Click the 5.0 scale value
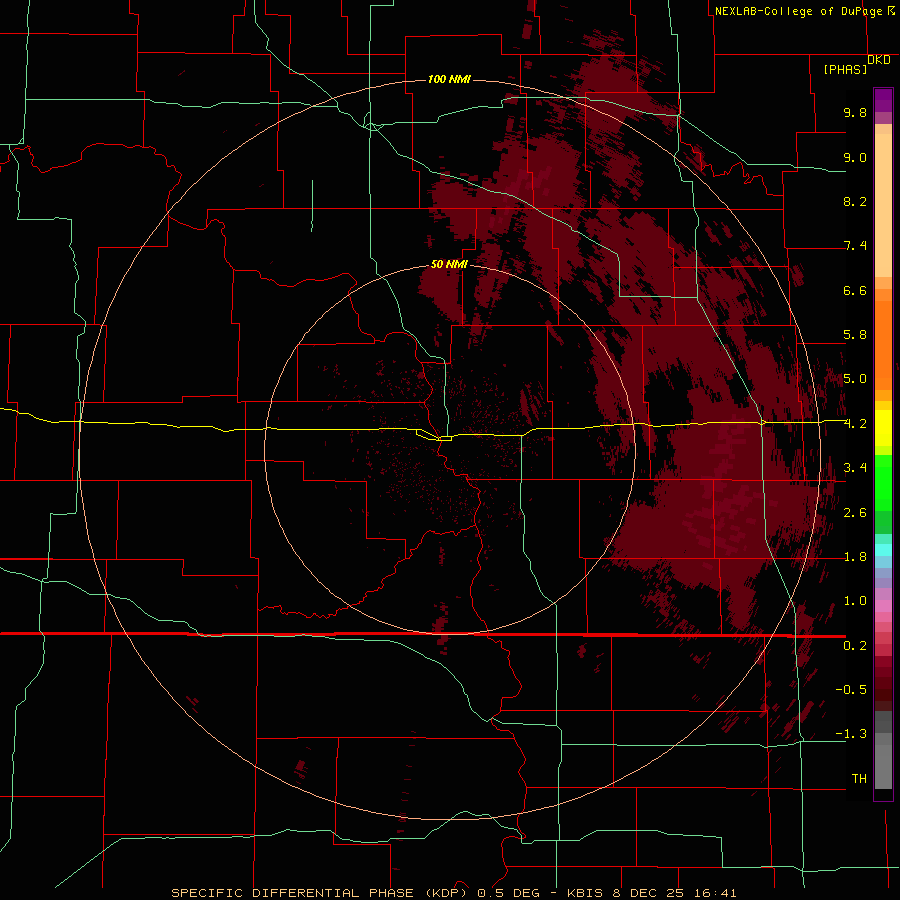This screenshot has height=900, width=900. click(855, 379)
